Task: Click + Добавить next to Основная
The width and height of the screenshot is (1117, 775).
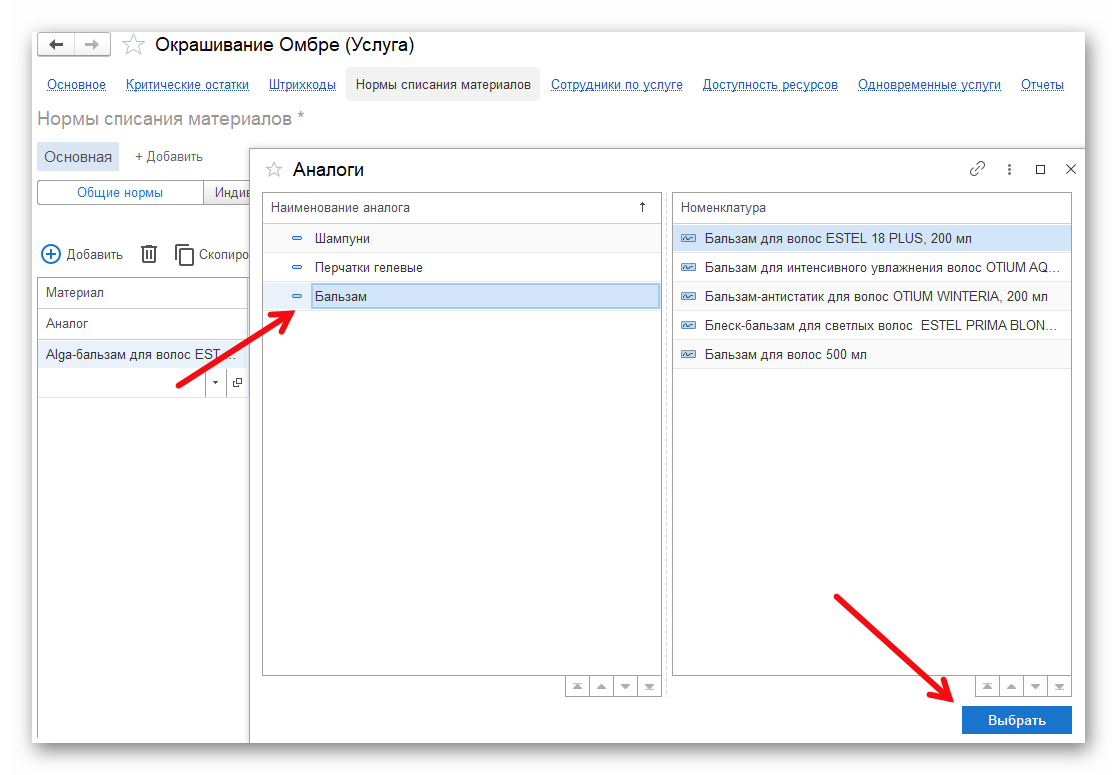Action: (169, 157)
